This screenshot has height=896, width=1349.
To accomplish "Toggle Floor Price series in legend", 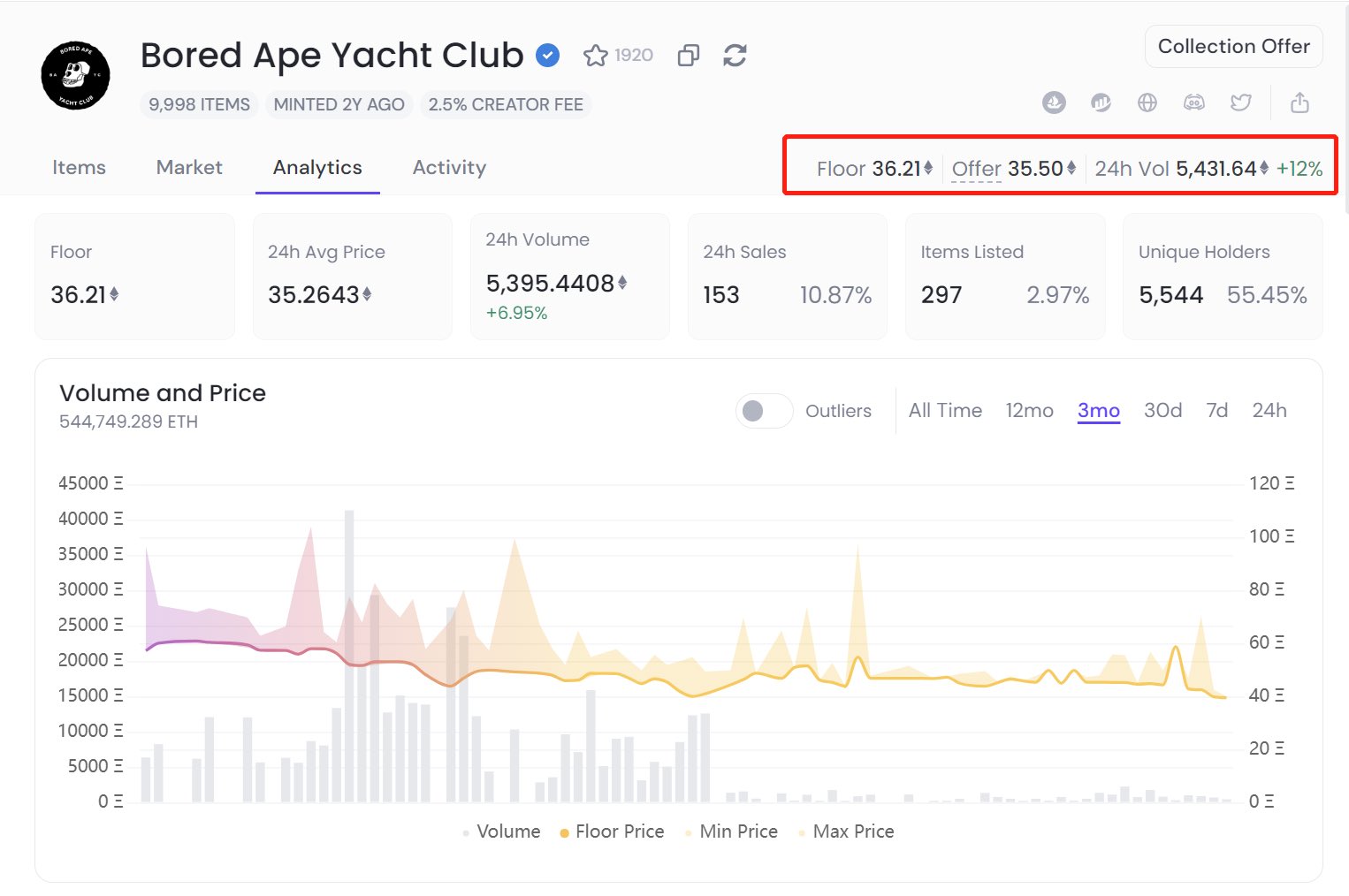I will [612, 831].
